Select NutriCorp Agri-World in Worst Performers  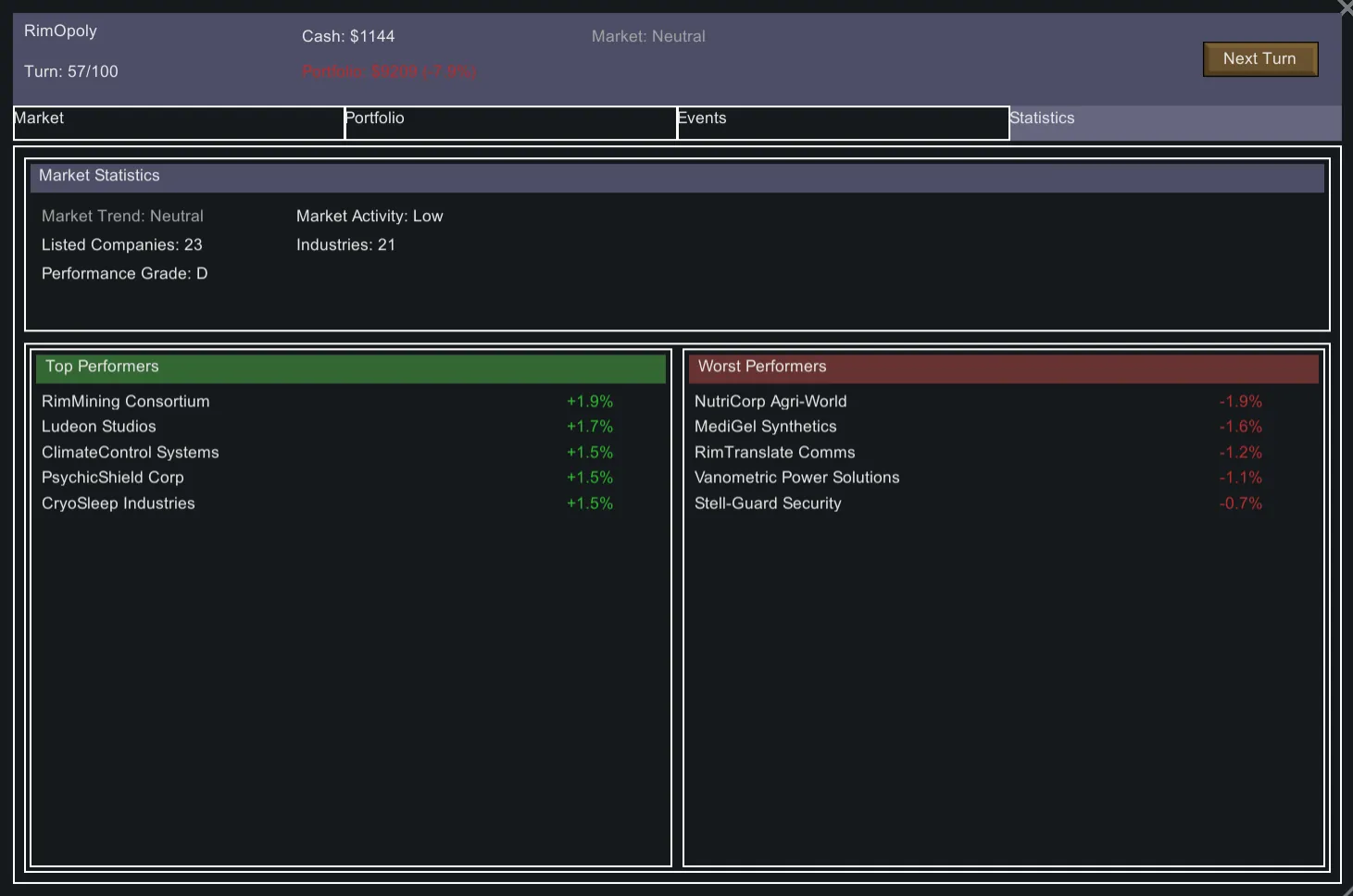[x=770, y=402]
